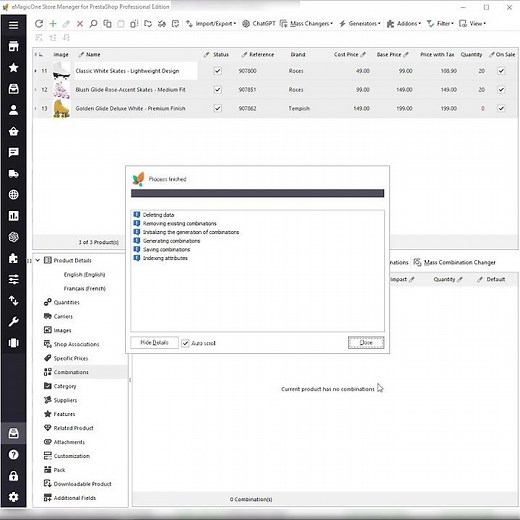Image resolution: width=520 pixels, height=520 pixels.
Task: Open the help question mark icon in the sidebar
Action: coord(14,455)
